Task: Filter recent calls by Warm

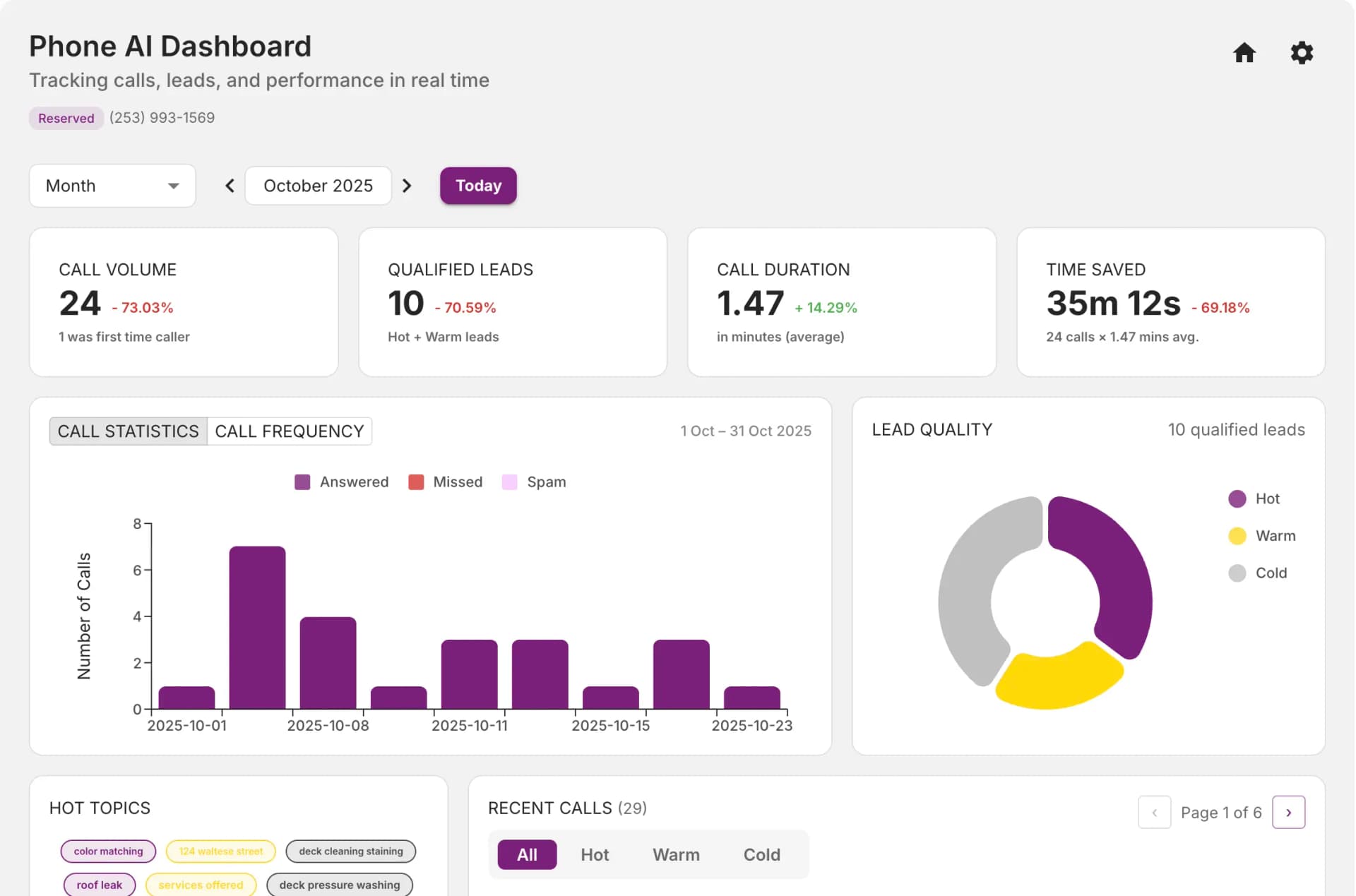Action: click(675, 854)
